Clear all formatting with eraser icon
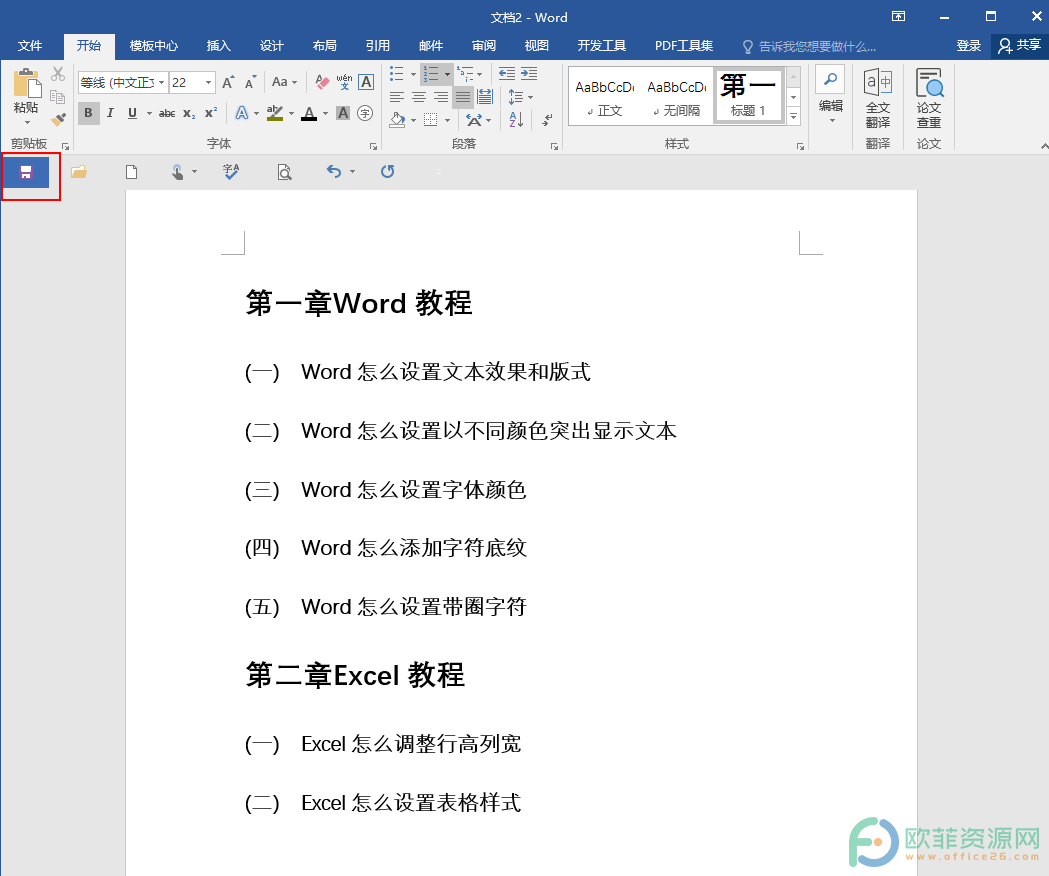 322,82
